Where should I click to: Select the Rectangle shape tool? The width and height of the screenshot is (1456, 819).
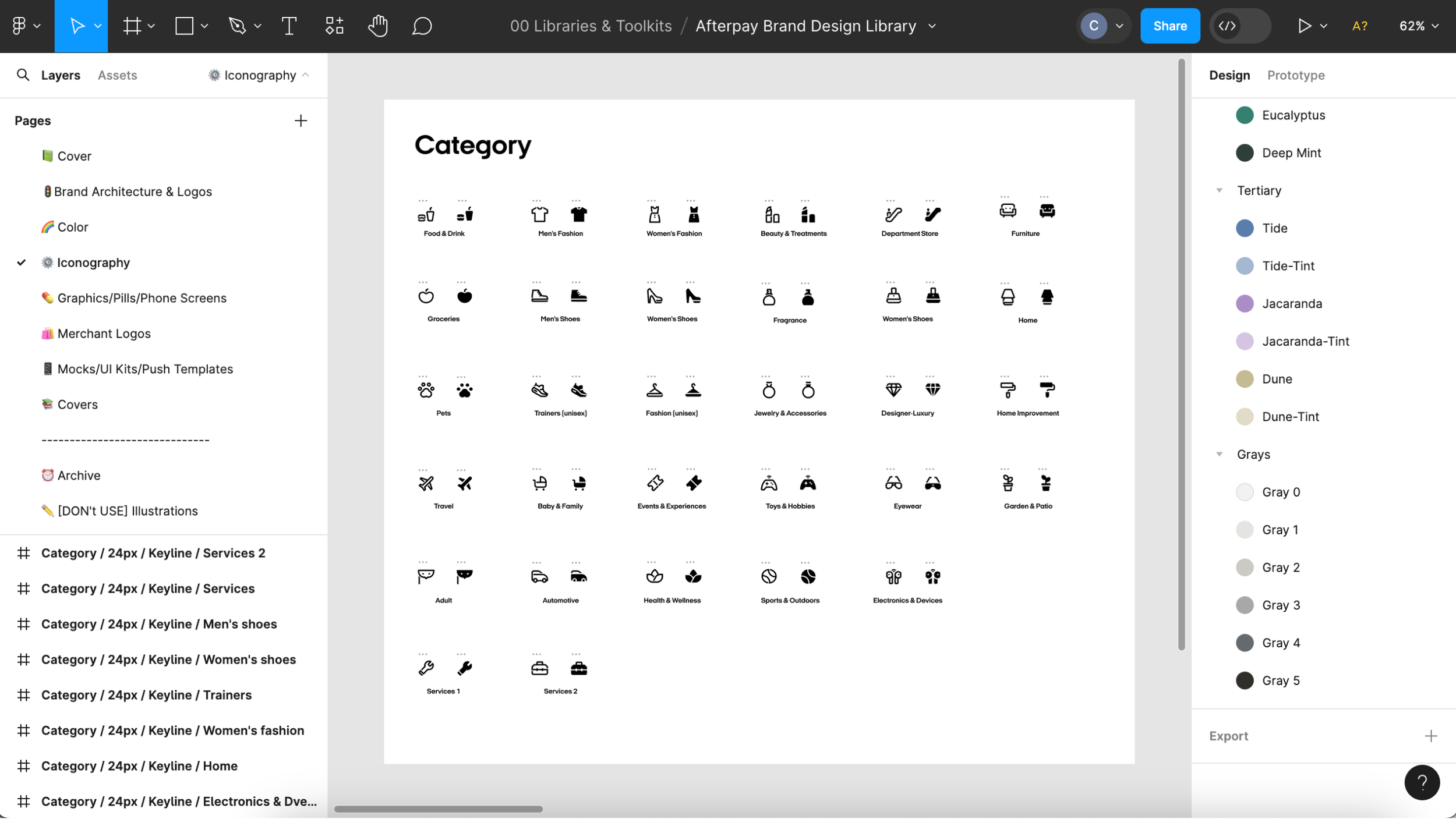(x=185, y=26)
